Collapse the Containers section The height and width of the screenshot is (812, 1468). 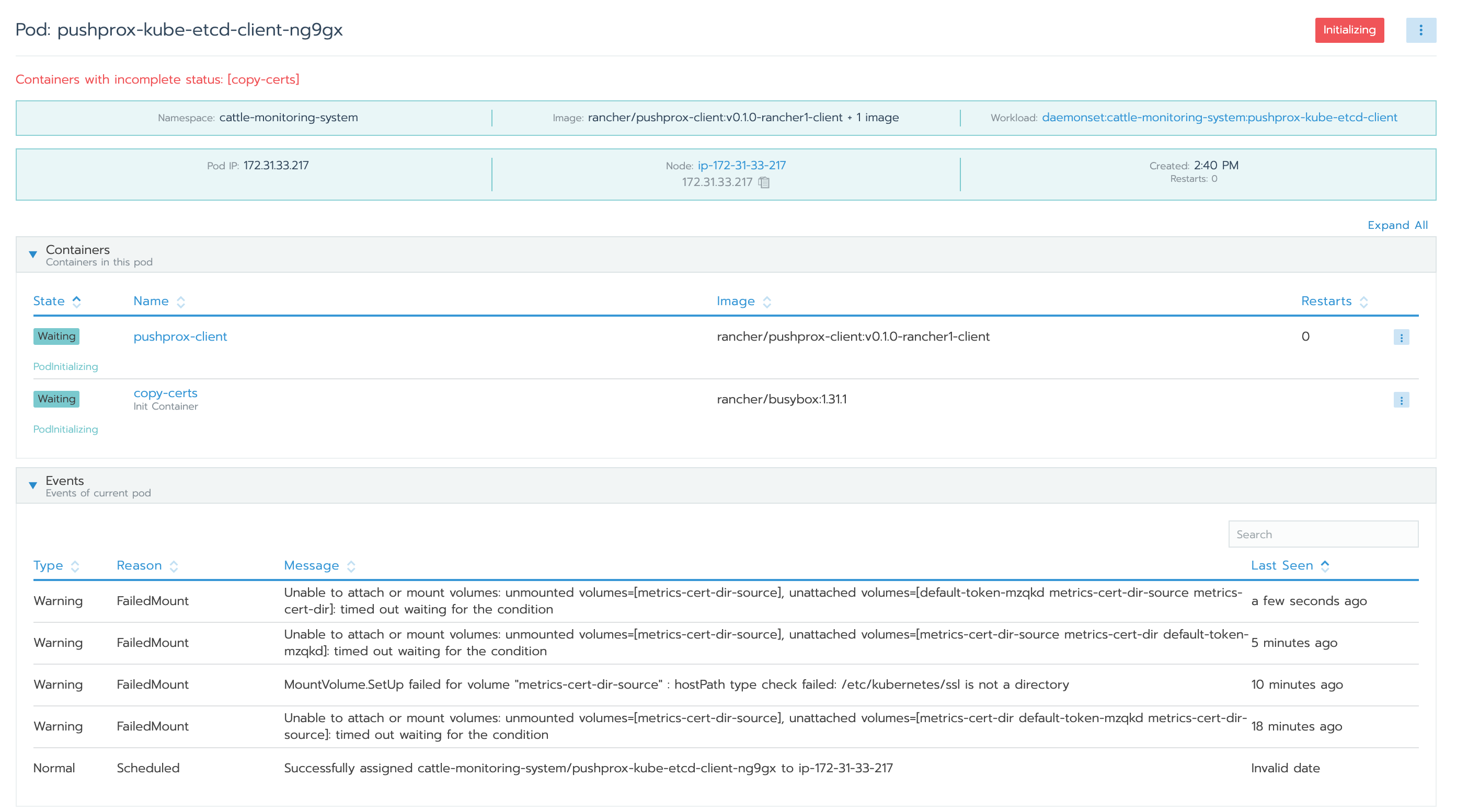32,254
